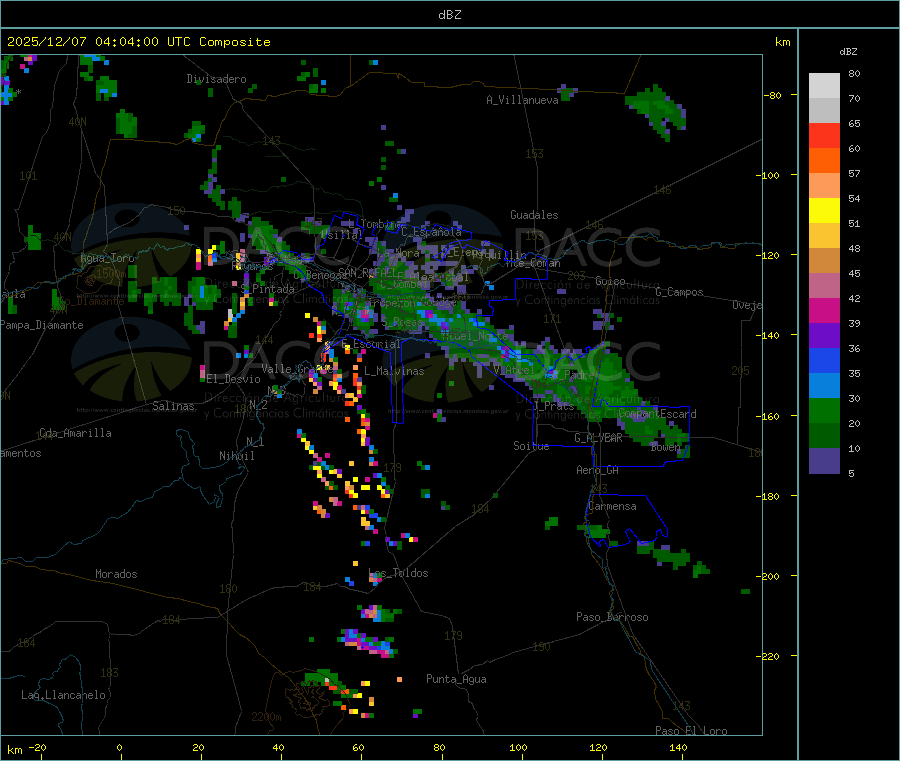Click the 'dBZ' heading above the color legend
Screen dimensions: 900x761
(x=848, y=52)
